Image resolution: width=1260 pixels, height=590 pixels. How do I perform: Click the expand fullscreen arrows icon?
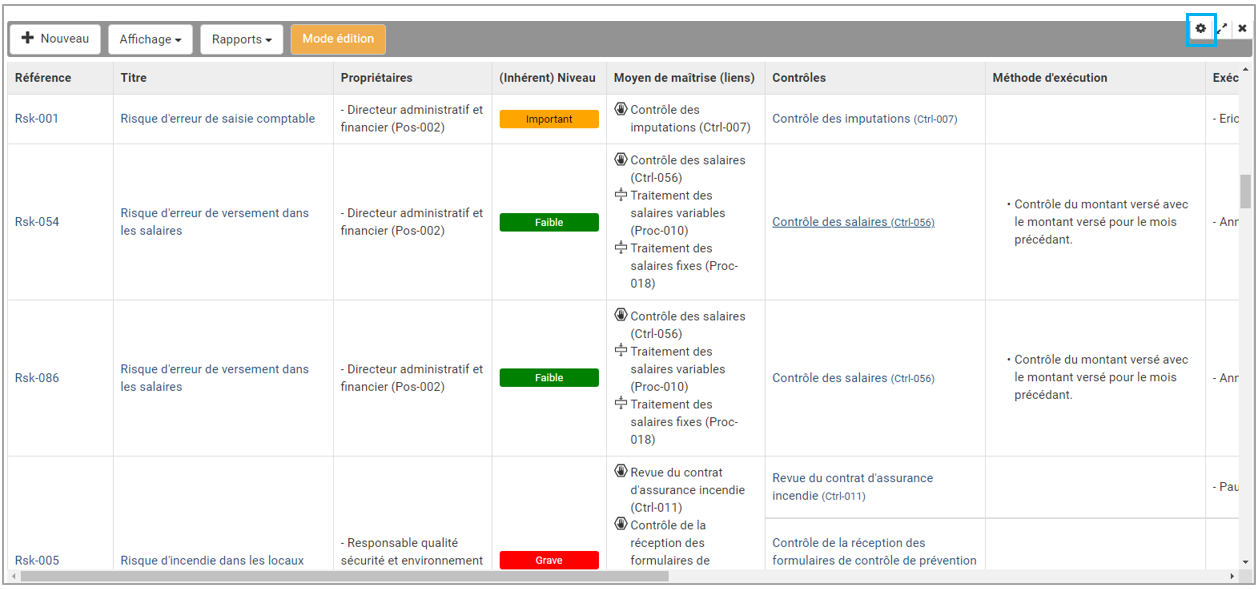click(1222, 29)
